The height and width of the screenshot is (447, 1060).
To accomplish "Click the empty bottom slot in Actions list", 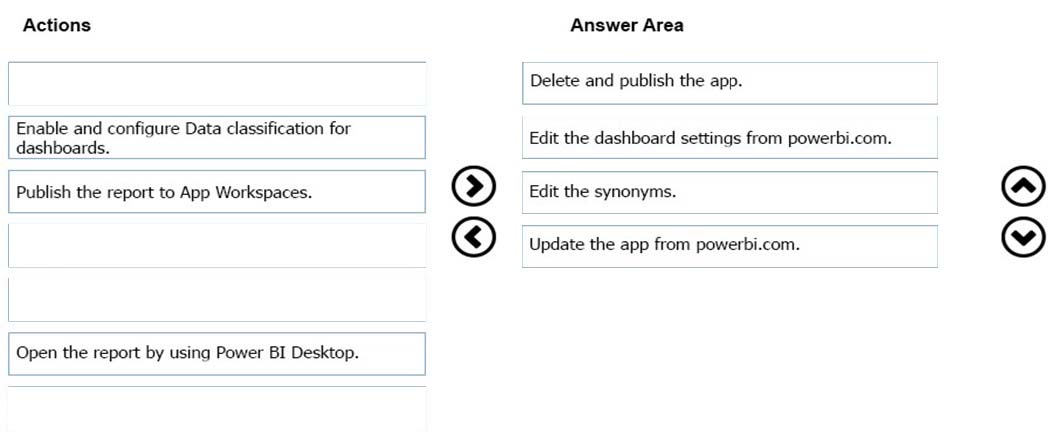I will click(217, 408).
